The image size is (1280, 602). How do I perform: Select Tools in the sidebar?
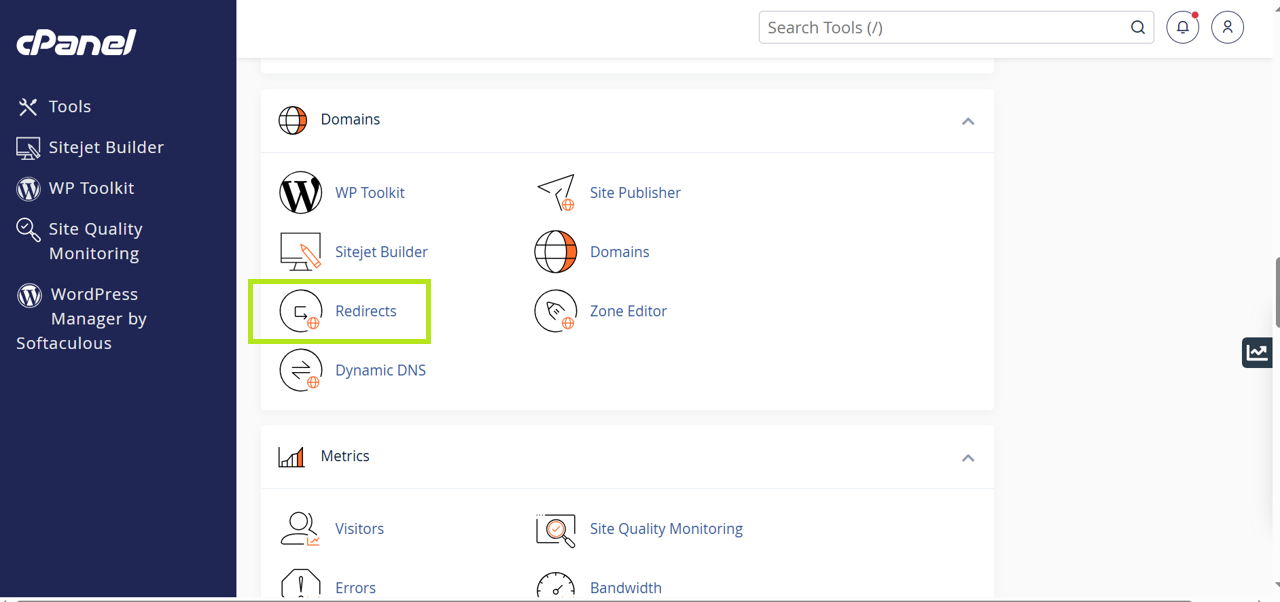[69, 107]
